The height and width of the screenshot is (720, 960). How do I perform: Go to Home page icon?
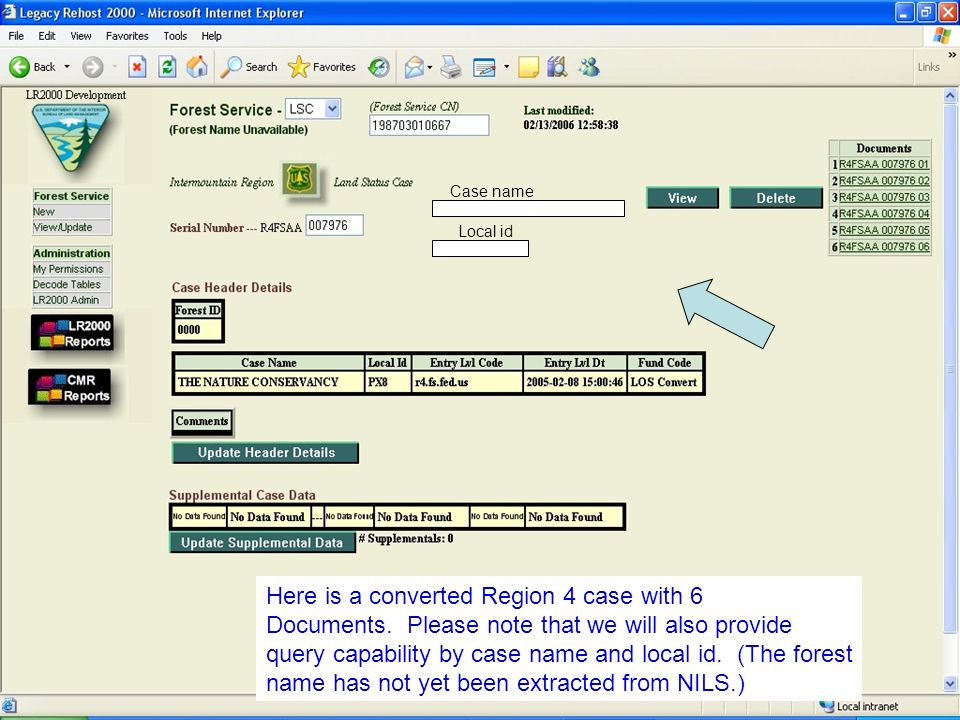pyautogui.click(x=197, y=67)
